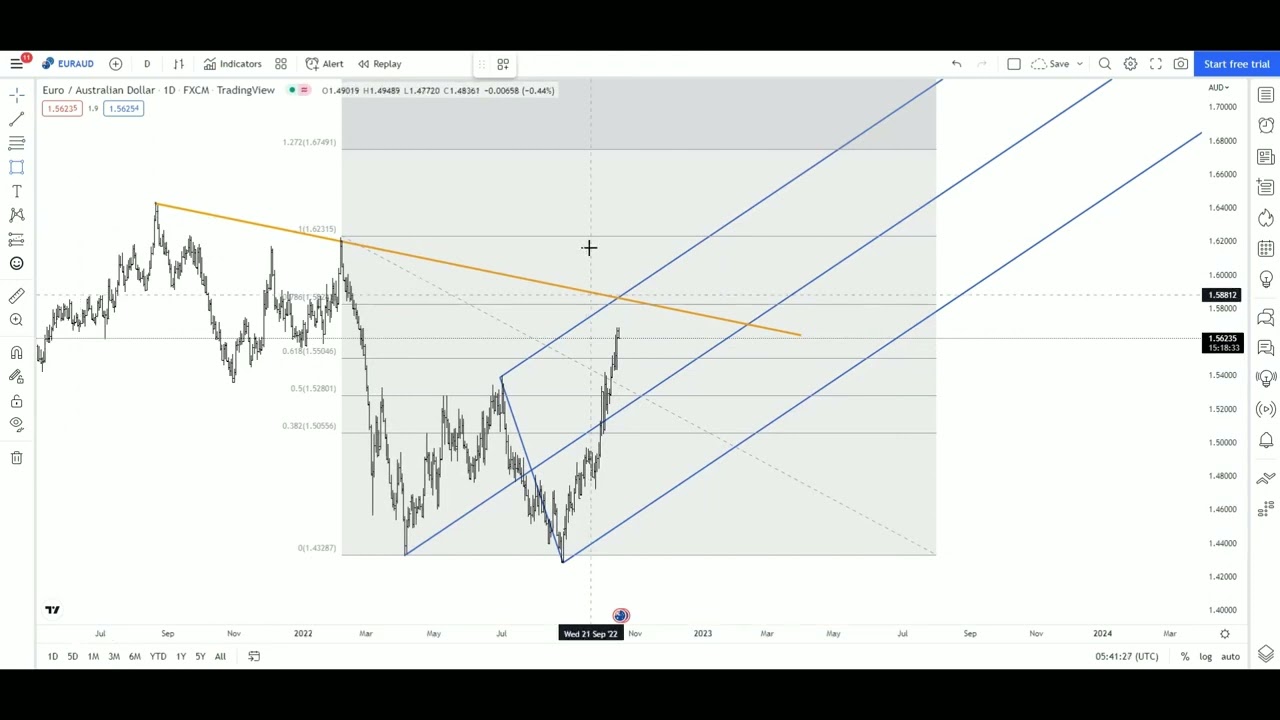This screenshot has height=720, width=1280.
Task: Toggle stay in drawing mode
Action: 17,377
